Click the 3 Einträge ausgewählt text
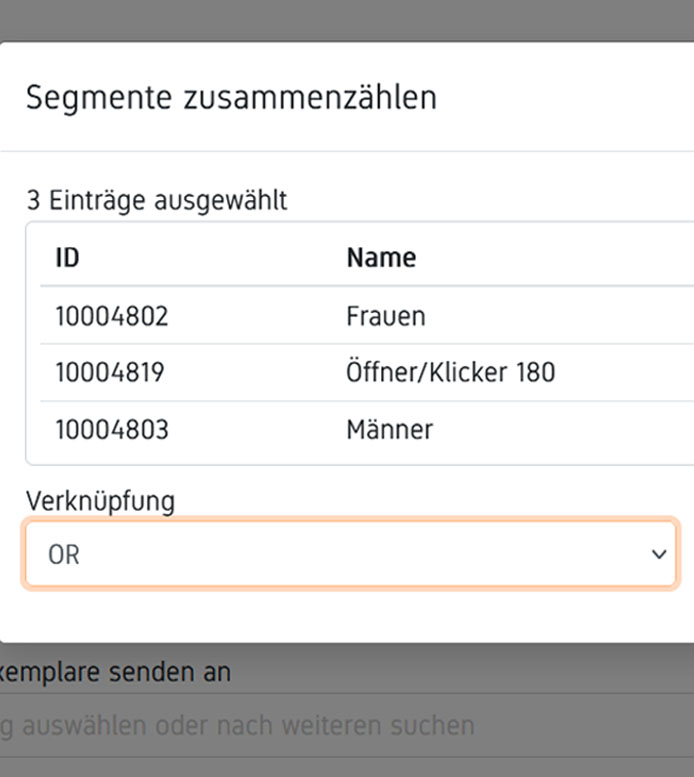This screenshot has height=777, width=694. click(x=156, y=200)
